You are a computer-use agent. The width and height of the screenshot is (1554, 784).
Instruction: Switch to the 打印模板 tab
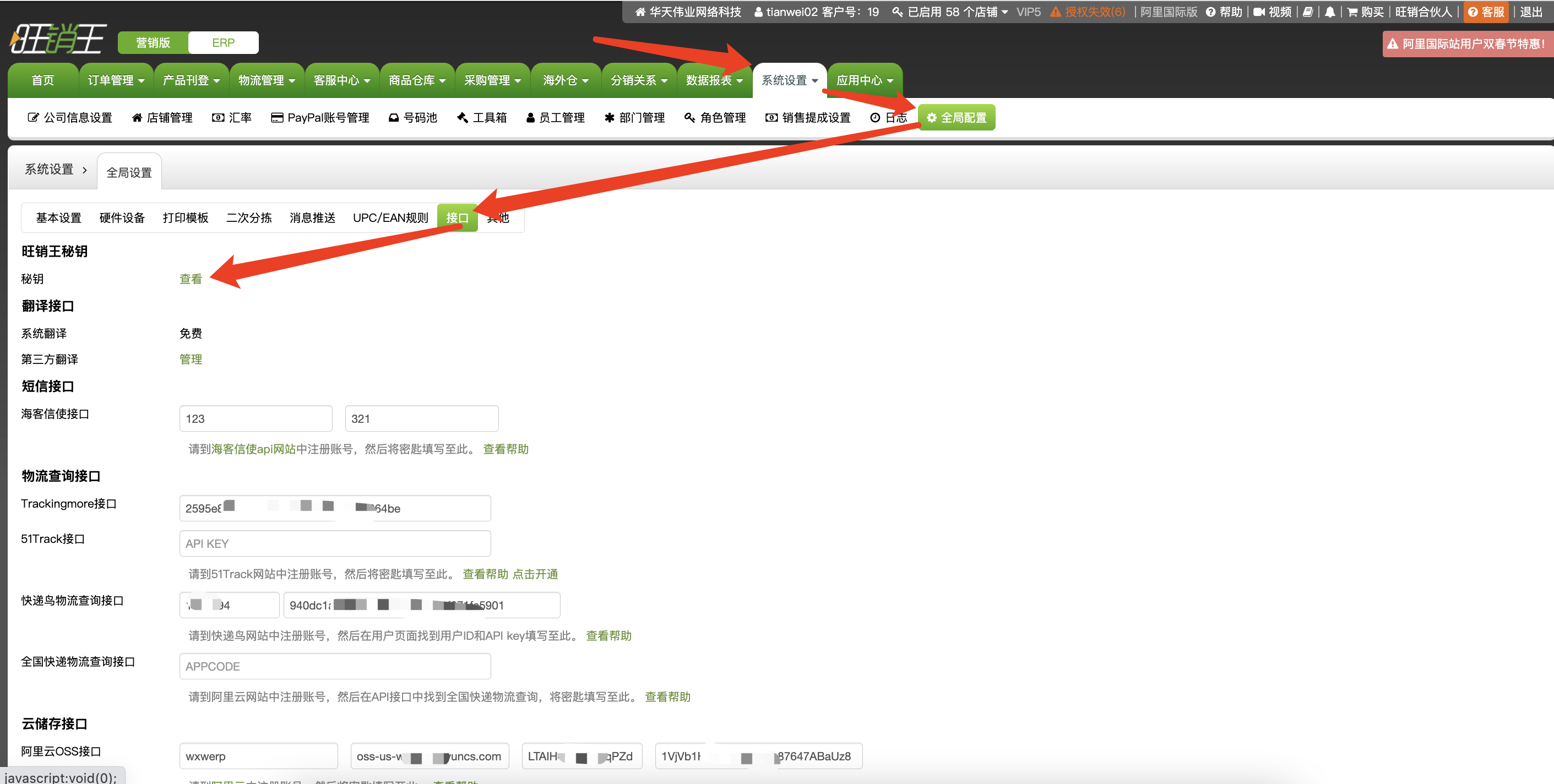185,217
